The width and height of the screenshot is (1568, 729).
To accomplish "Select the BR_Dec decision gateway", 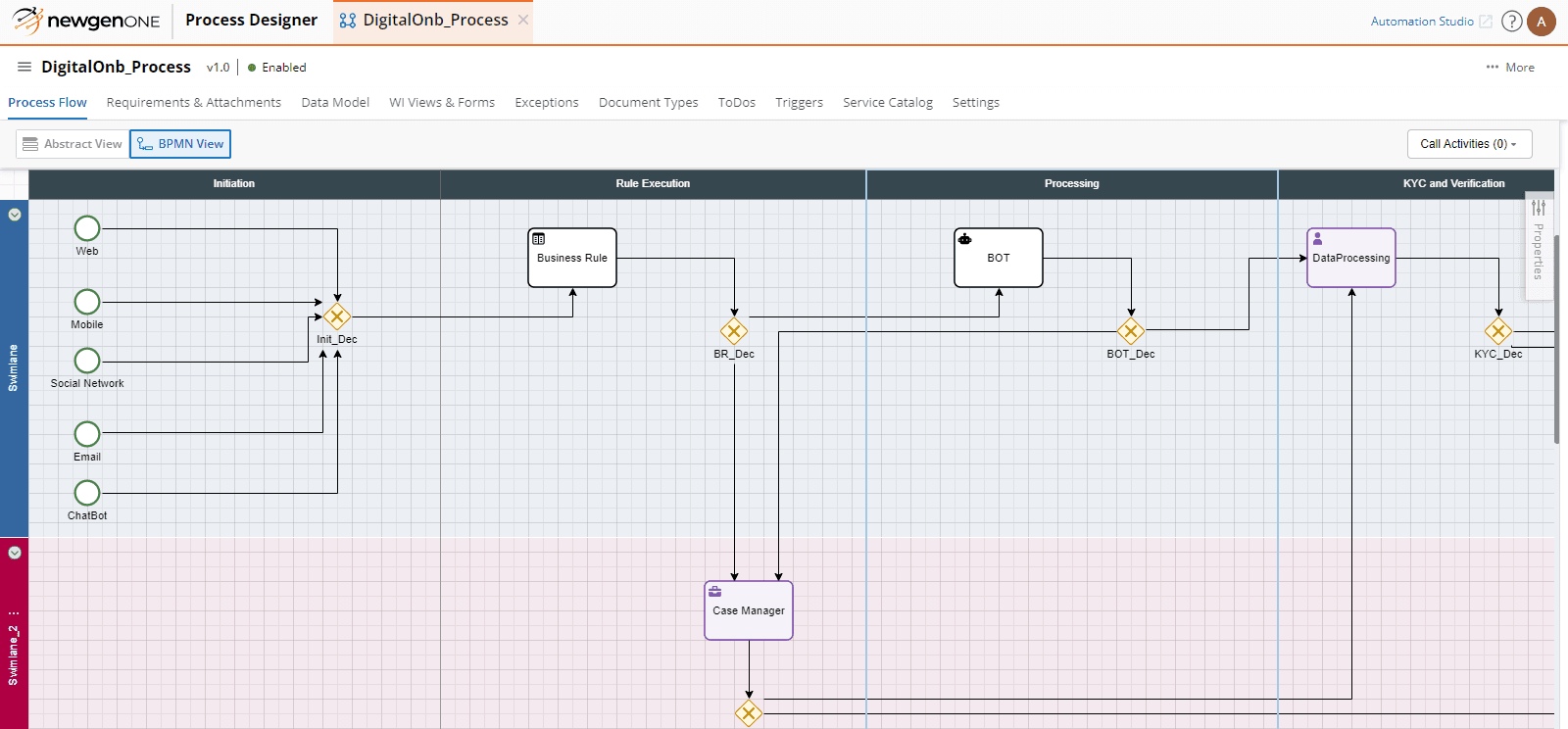I will point(734,331).
